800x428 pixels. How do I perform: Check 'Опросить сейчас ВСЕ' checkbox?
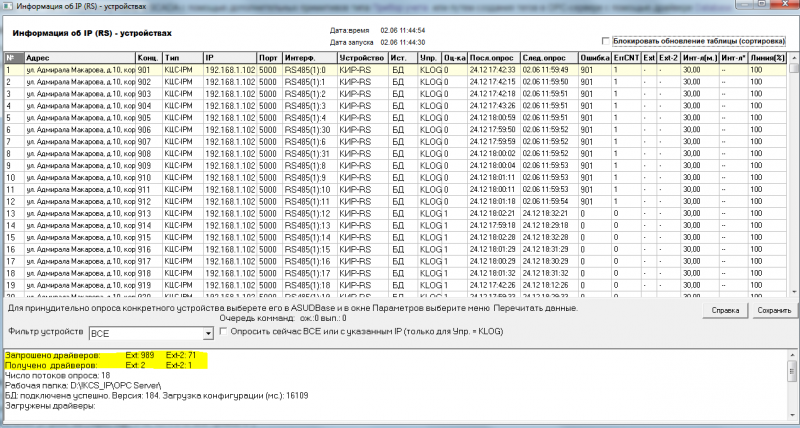point(224,330)
